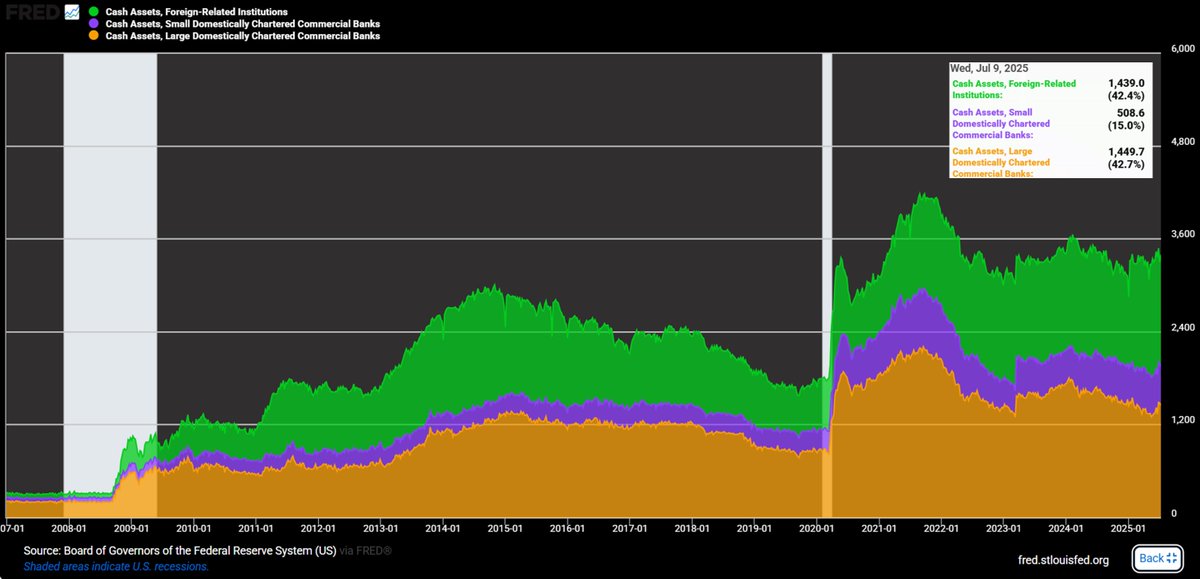The image size is (1200, 579).
Task: Click the Wed, Jul 9, 2025 tooltip date
Action: [x=989, y=68]
